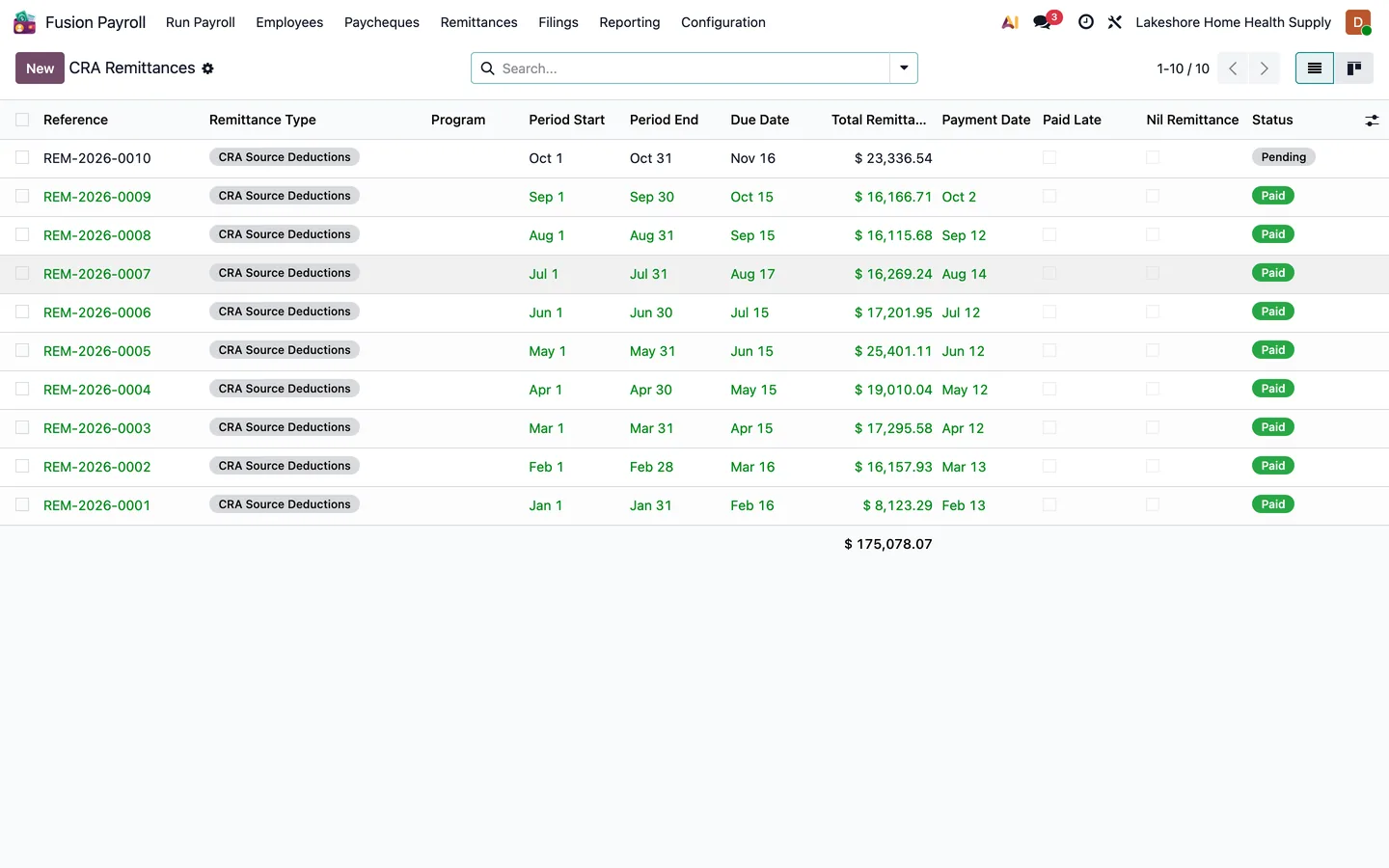
Task: Open the Remittances menu
Action: (478, 22)
